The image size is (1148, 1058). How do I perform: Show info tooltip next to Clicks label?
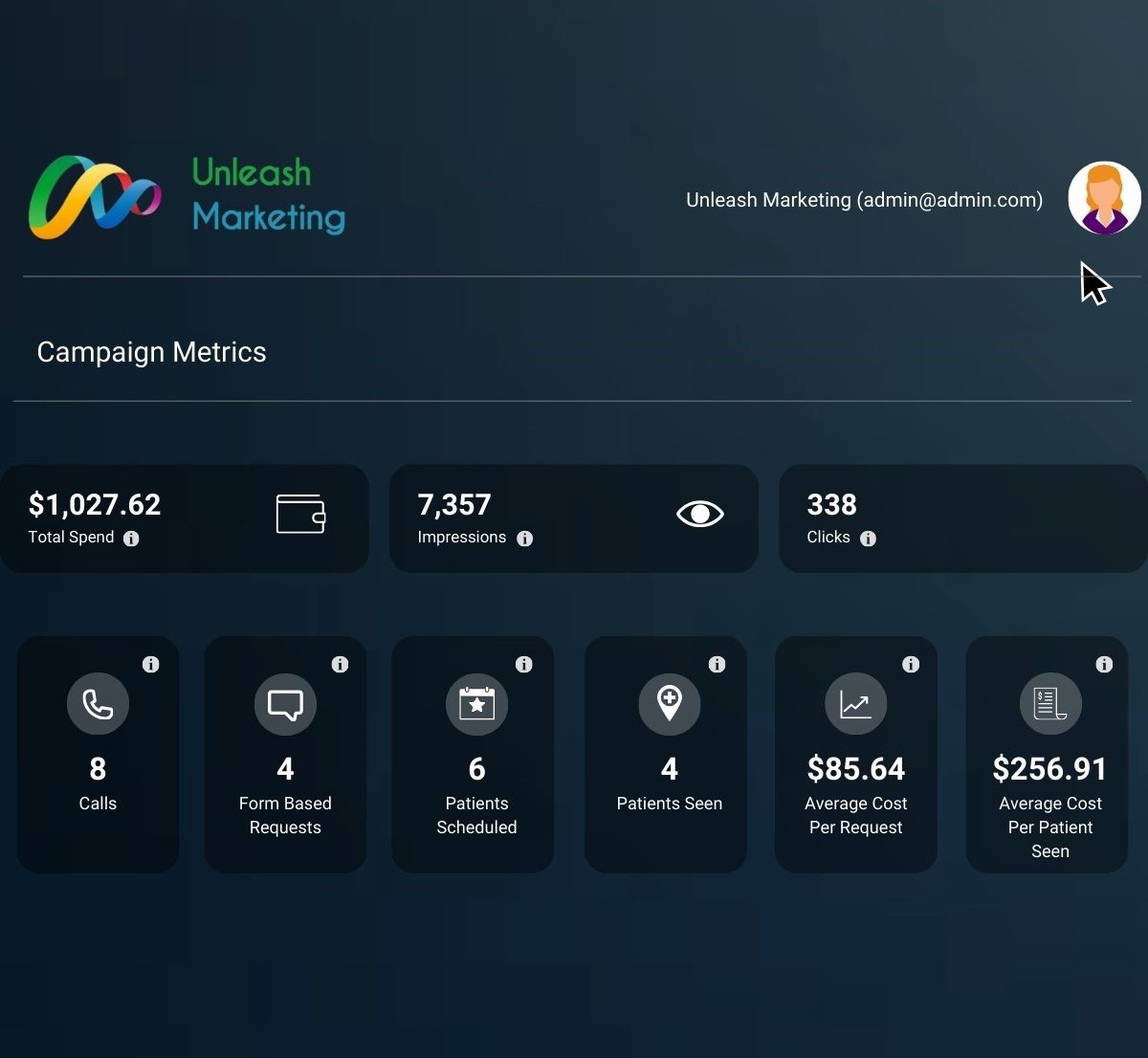(868, 539)
